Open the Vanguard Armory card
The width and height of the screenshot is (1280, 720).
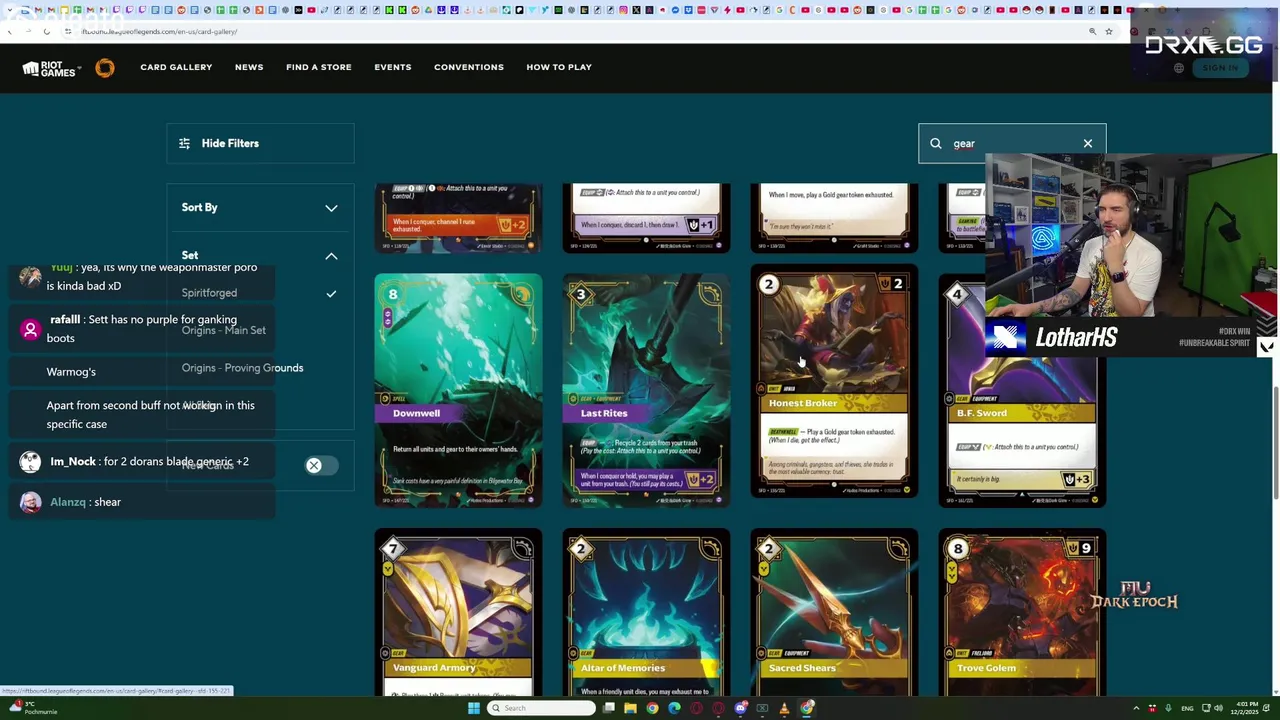point(458,613)
